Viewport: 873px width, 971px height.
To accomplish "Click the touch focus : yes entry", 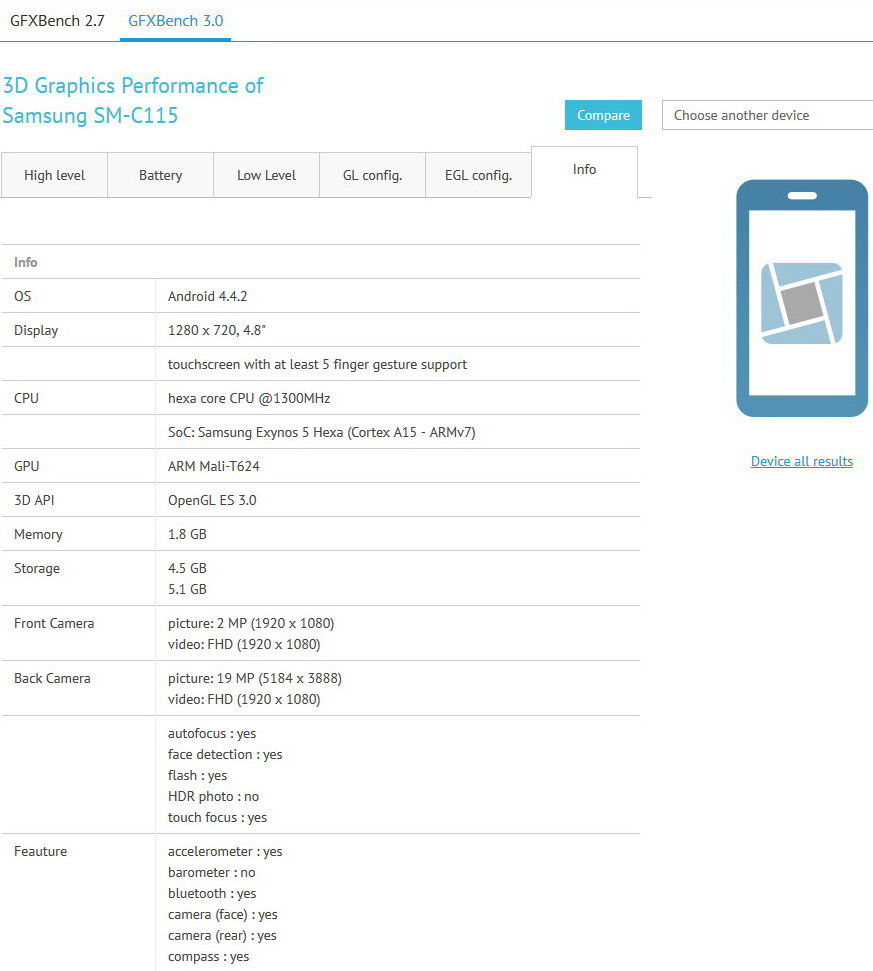I will tap(217, 818).
